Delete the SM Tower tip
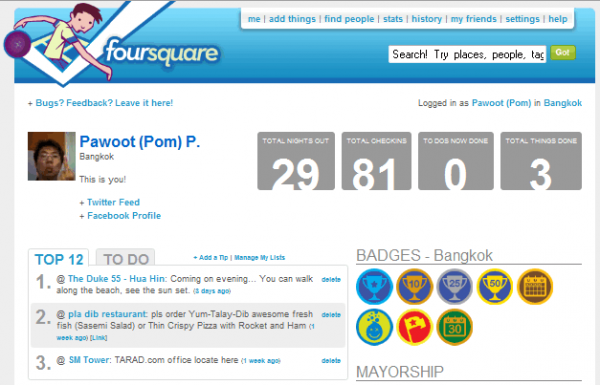The image size is (600, 385). [x=331, y=361]
